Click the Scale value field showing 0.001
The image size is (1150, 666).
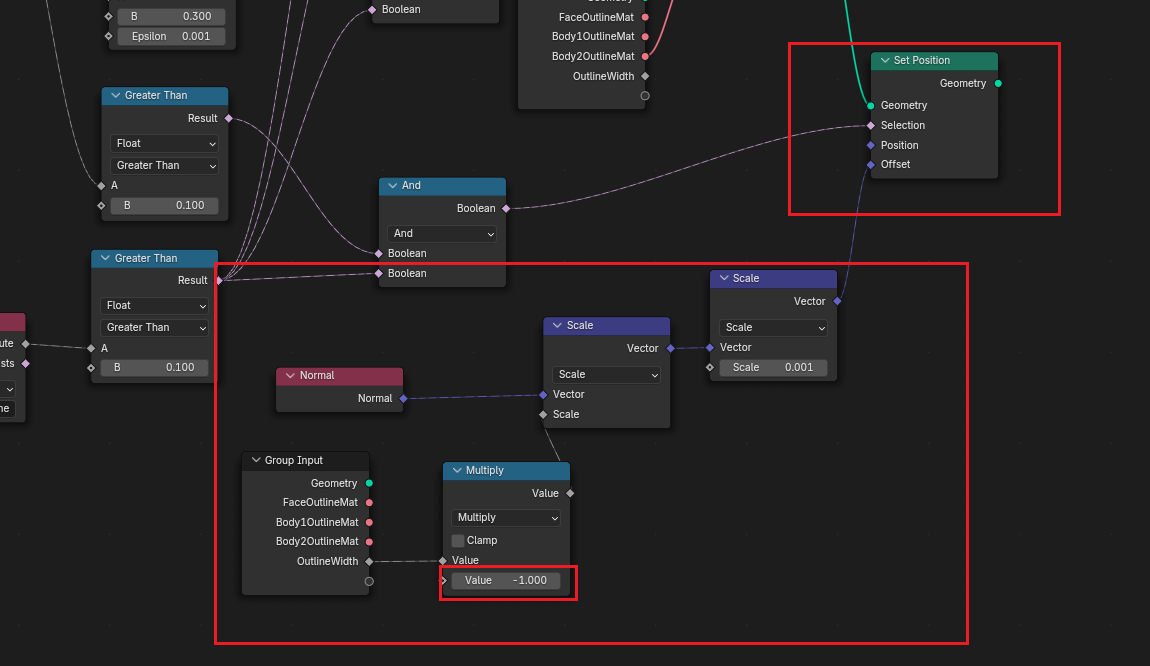pyautogui.click(x=773, y=367)
